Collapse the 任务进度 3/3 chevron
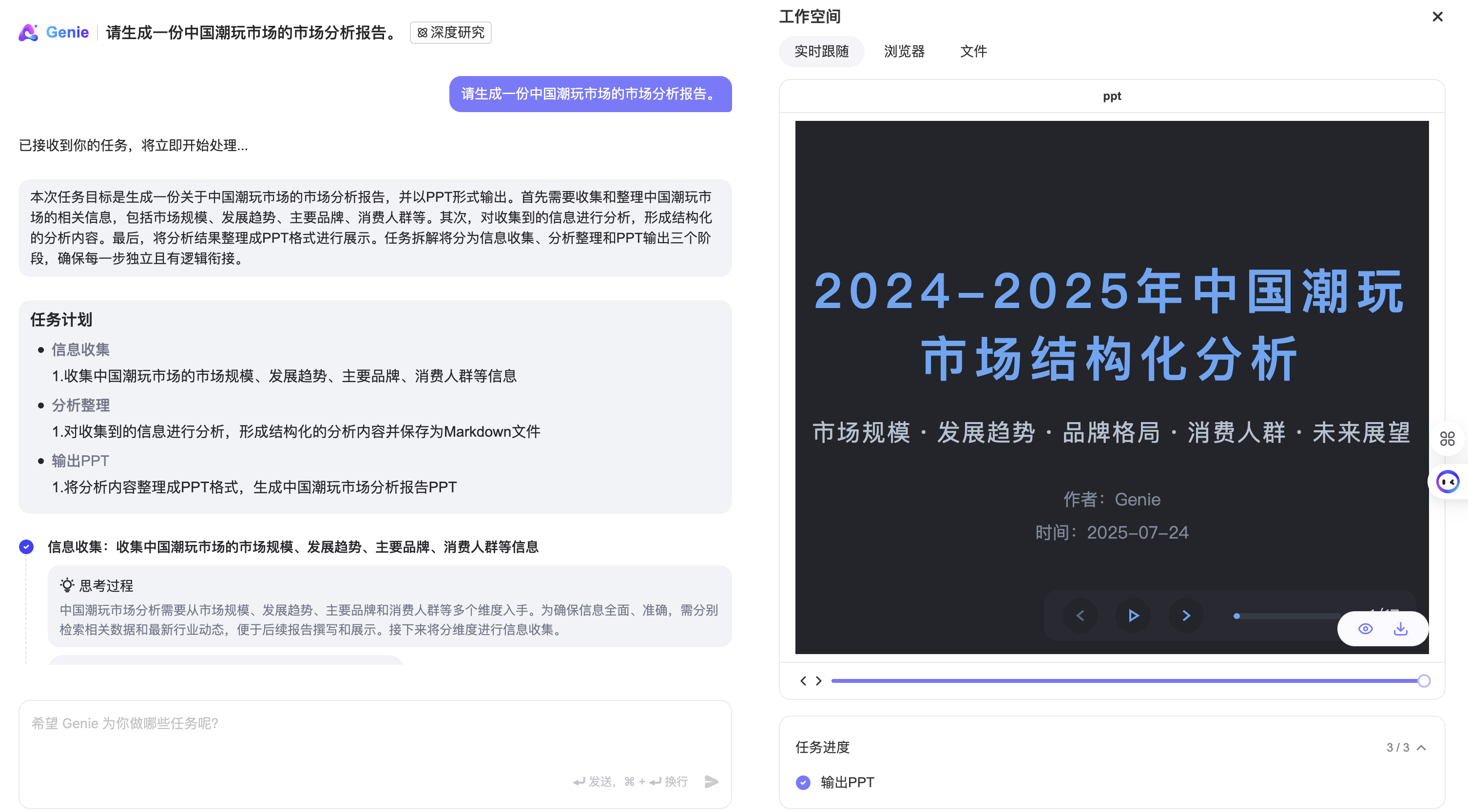Viewport: 1468px width, 812px height. (x=1421, y=747)
